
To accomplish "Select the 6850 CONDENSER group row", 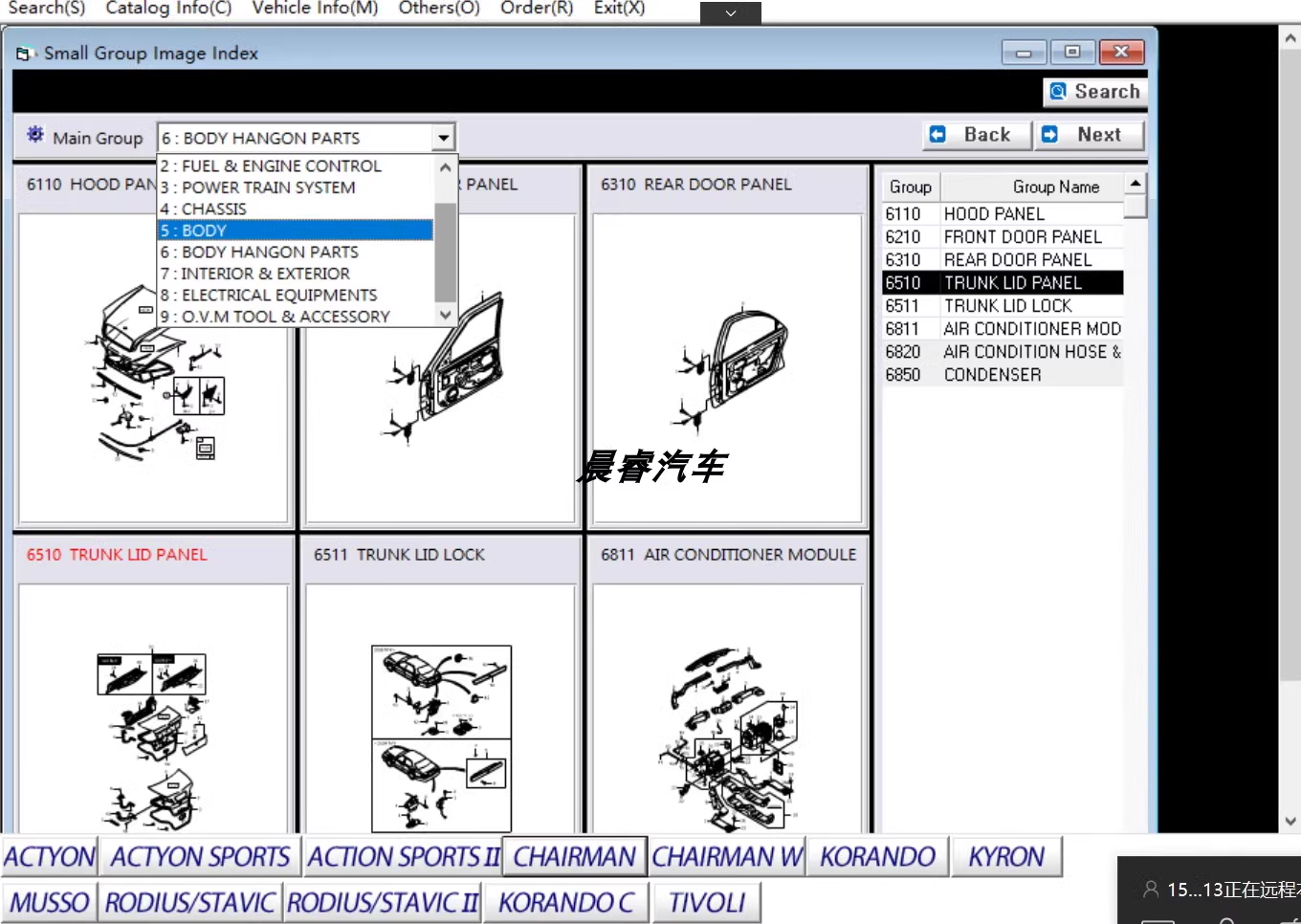I will coord(1002,375).
